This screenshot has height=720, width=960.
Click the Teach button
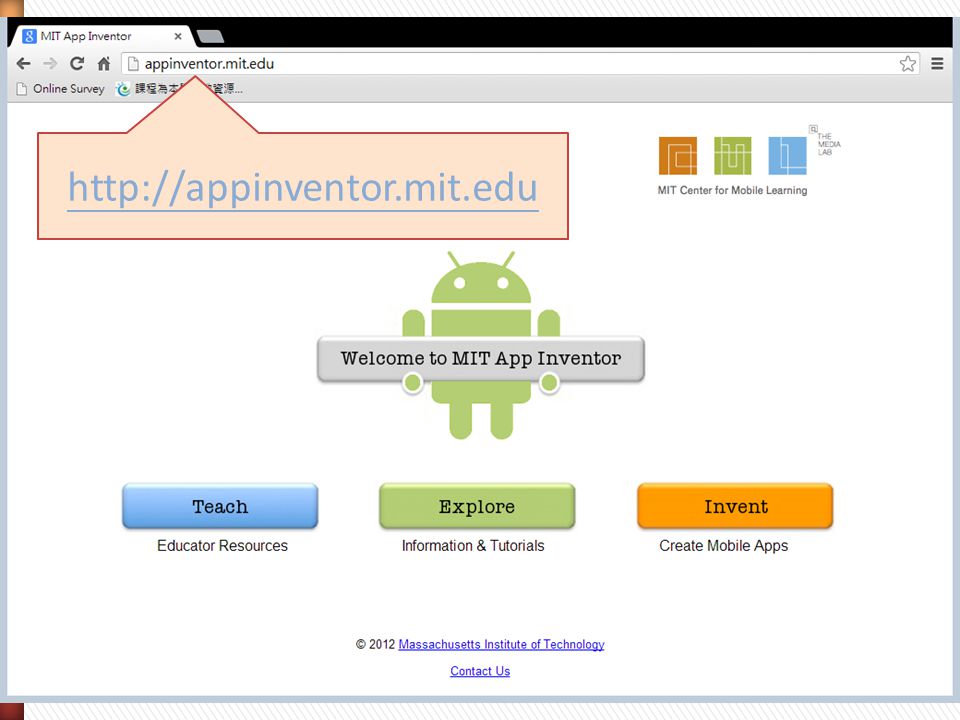[220, 506]
